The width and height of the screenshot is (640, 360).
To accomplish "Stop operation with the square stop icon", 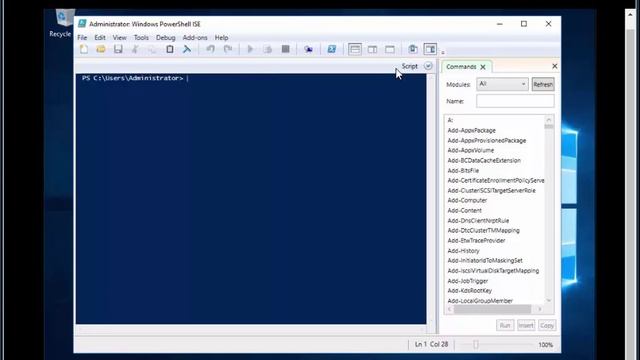I will (x=285, y=49).
